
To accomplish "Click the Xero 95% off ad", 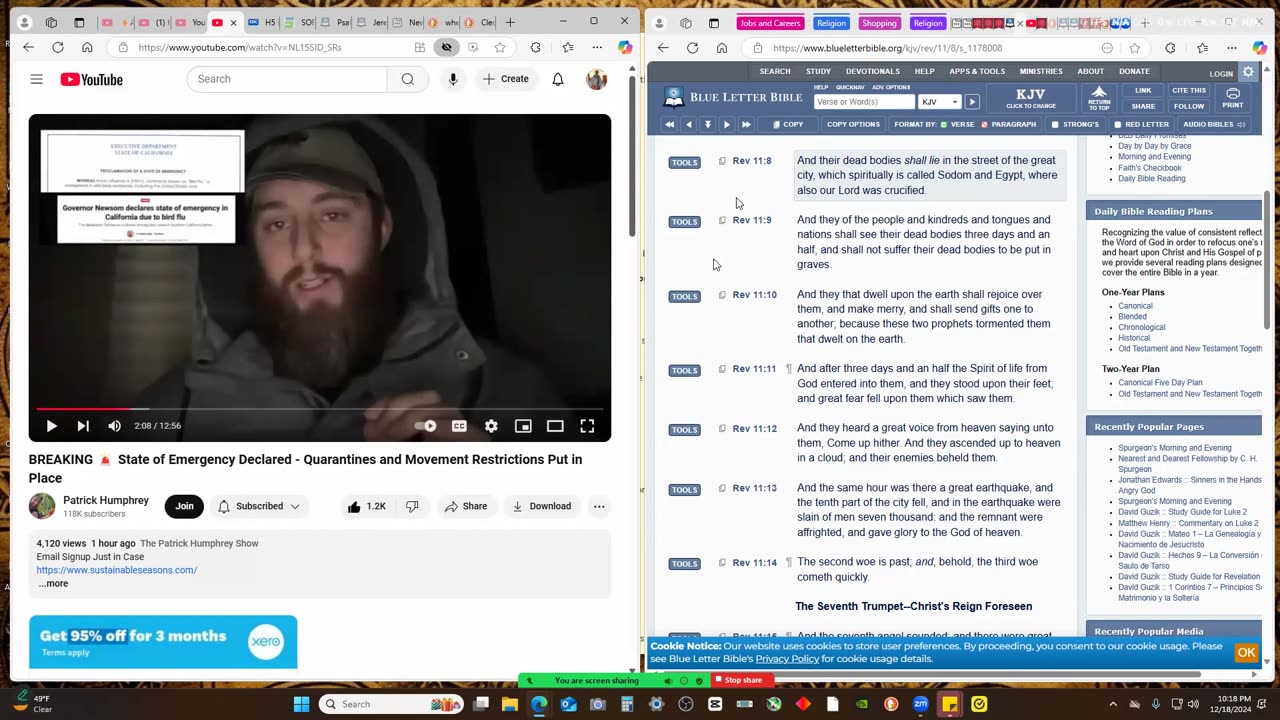I will tap(163, 642).
